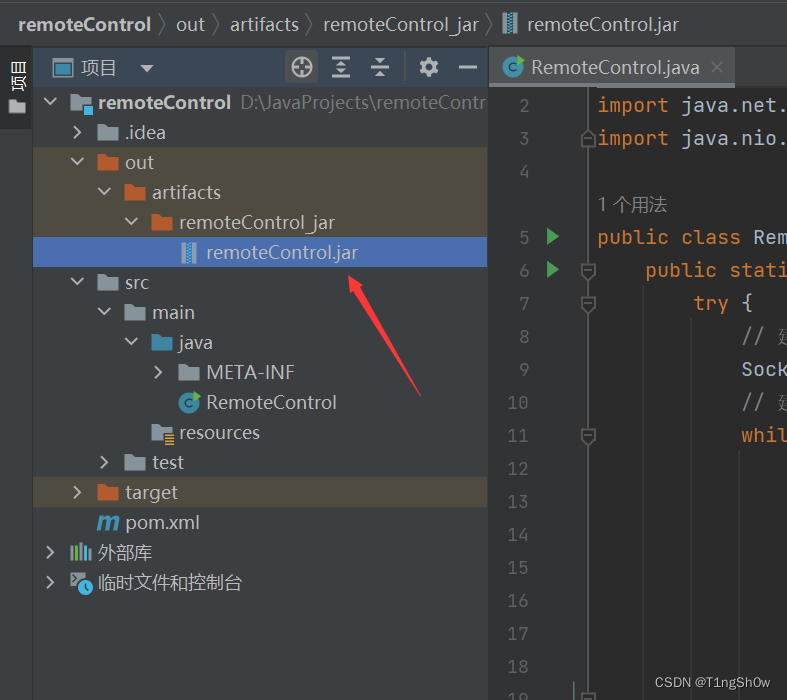Click the resources folder icon

(163, 434)
